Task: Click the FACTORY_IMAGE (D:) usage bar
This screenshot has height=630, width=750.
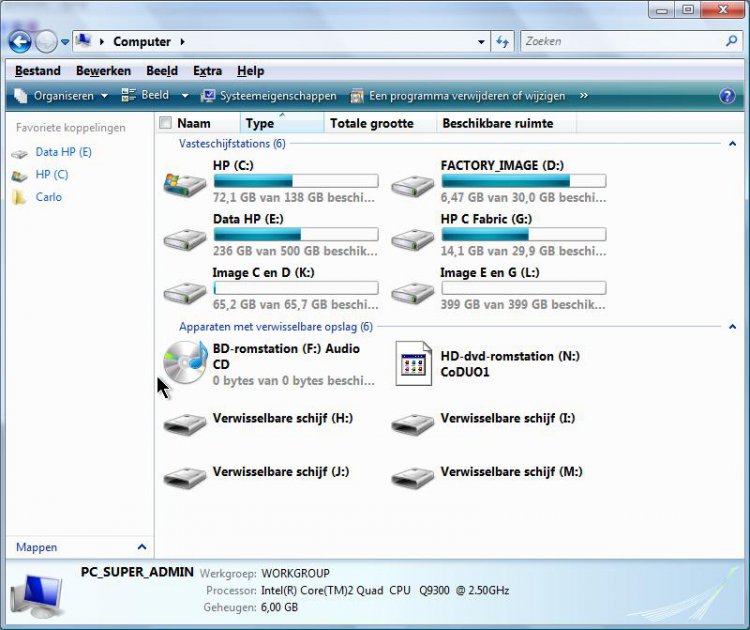Action: [x=524, y=181]
